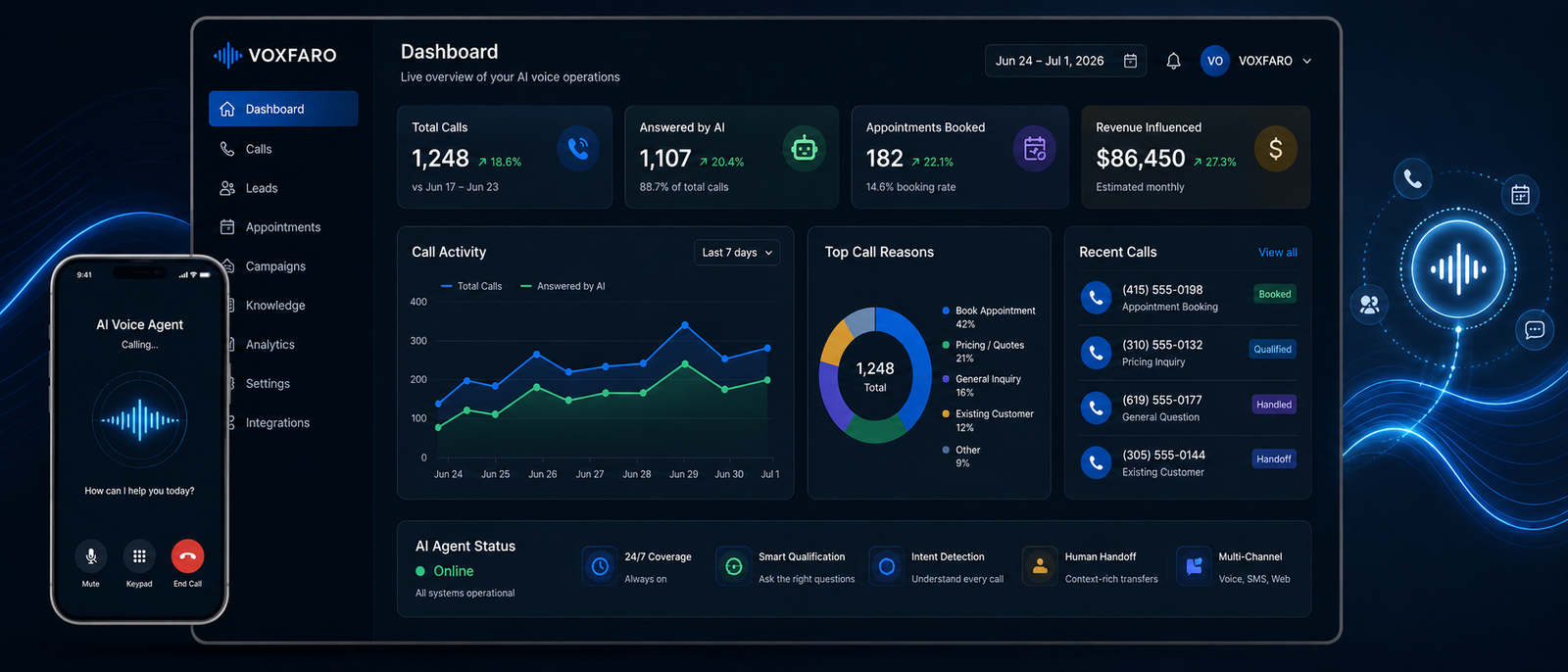This screenshot has height=672, width=1568.
Task: Click the floating calendar icon by the orb
Action: (x=1520, y=195)
